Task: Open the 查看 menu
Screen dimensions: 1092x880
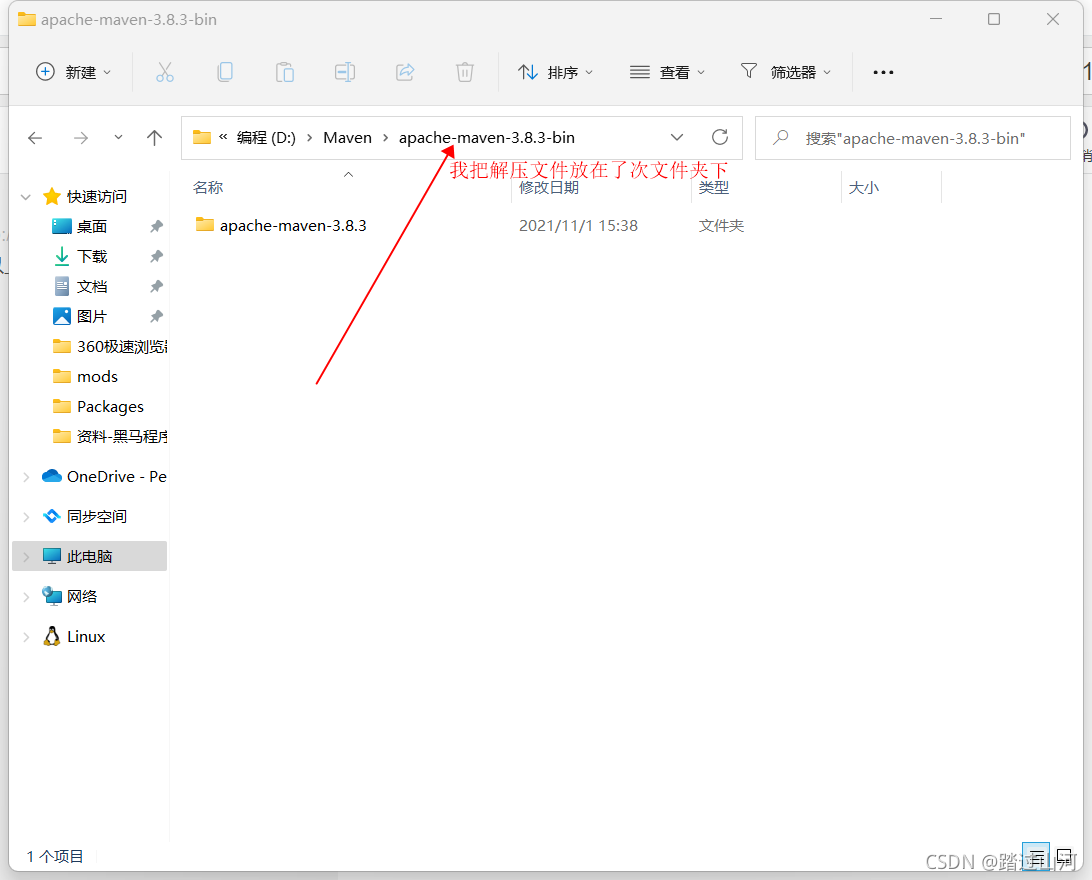Action: (x=667, y=71)
